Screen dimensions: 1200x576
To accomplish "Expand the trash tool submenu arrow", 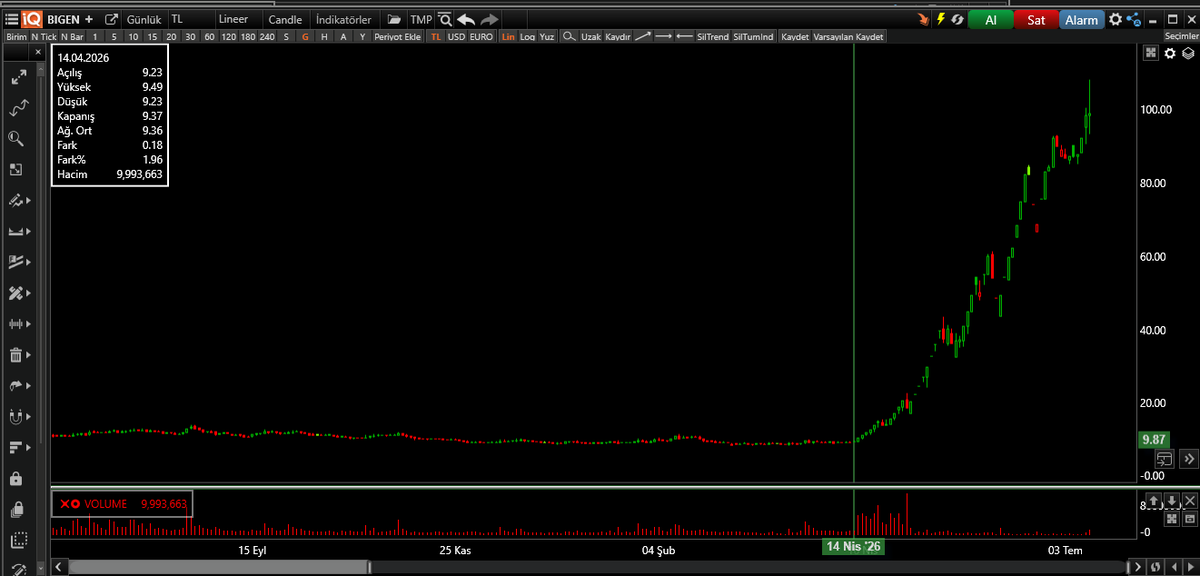I will click(28, 355).
